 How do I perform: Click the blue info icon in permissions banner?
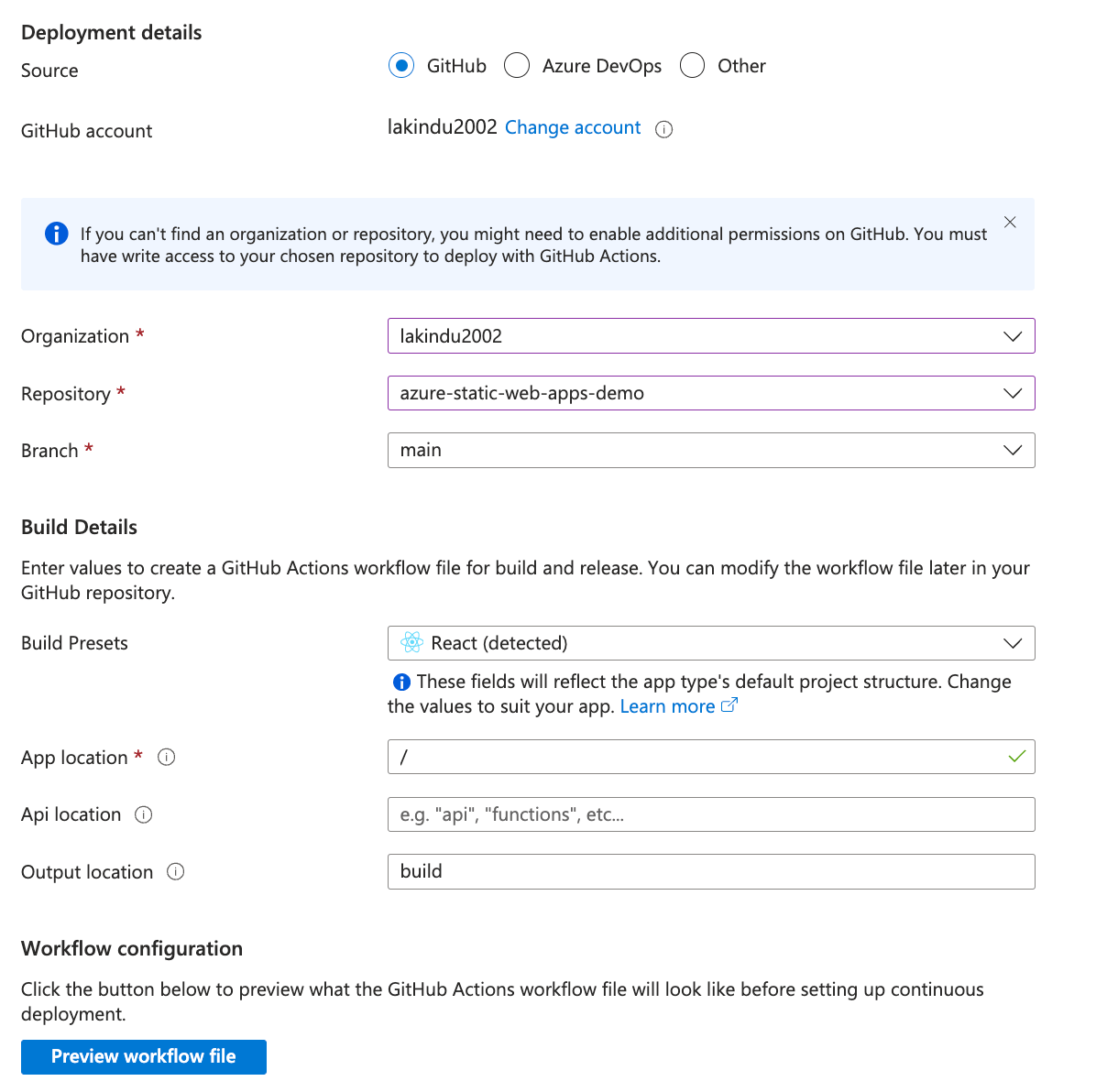pyautogui.click(x=57, y=234)
